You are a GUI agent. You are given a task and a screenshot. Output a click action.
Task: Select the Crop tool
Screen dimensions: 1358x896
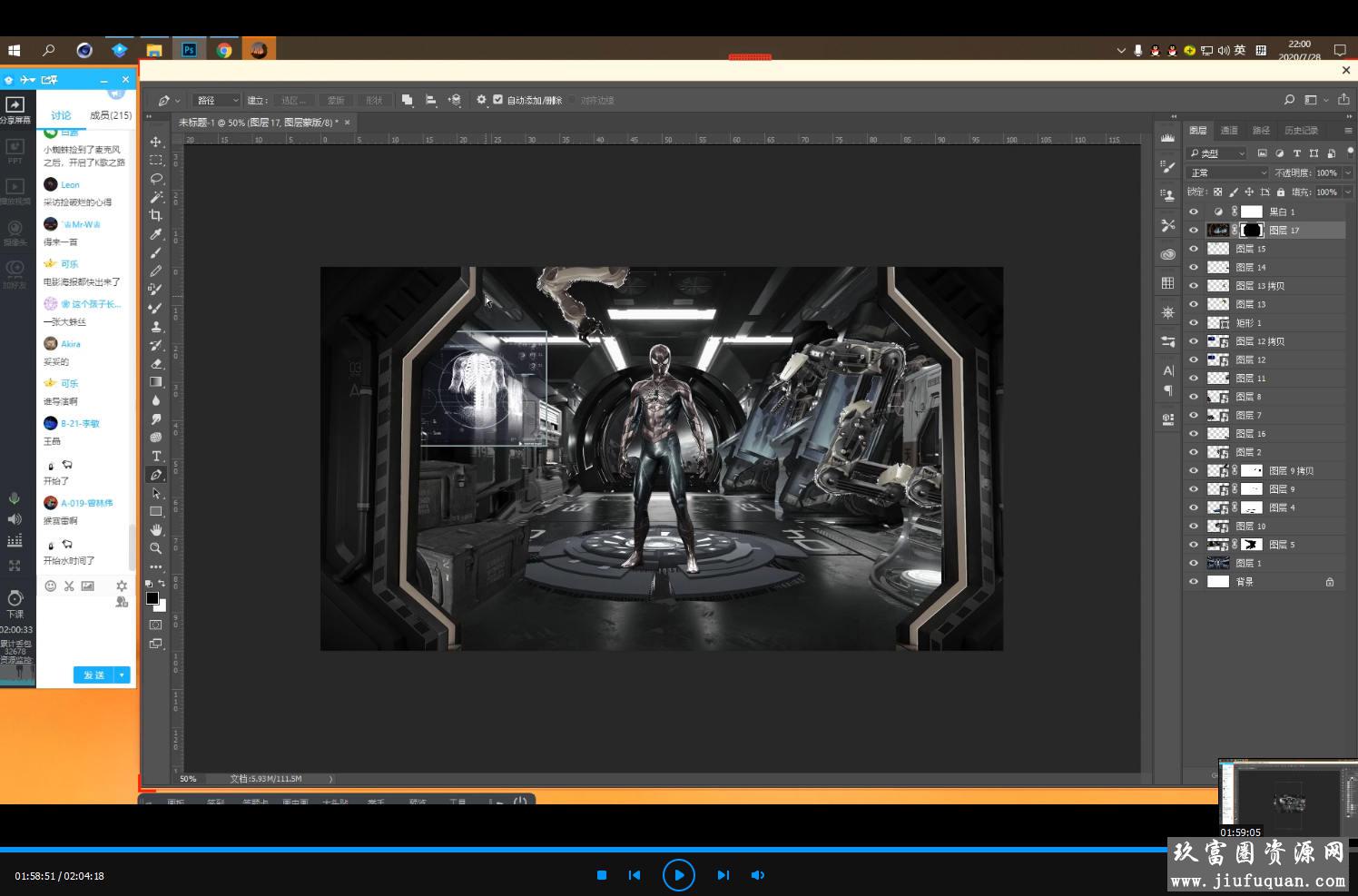click(x=156, y=215)
